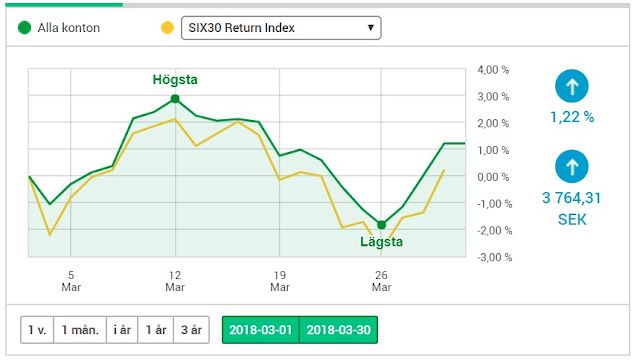Click the up arrow icon above 1,22 %
Screen dimensions: 640x364
[x=572, y=86]
